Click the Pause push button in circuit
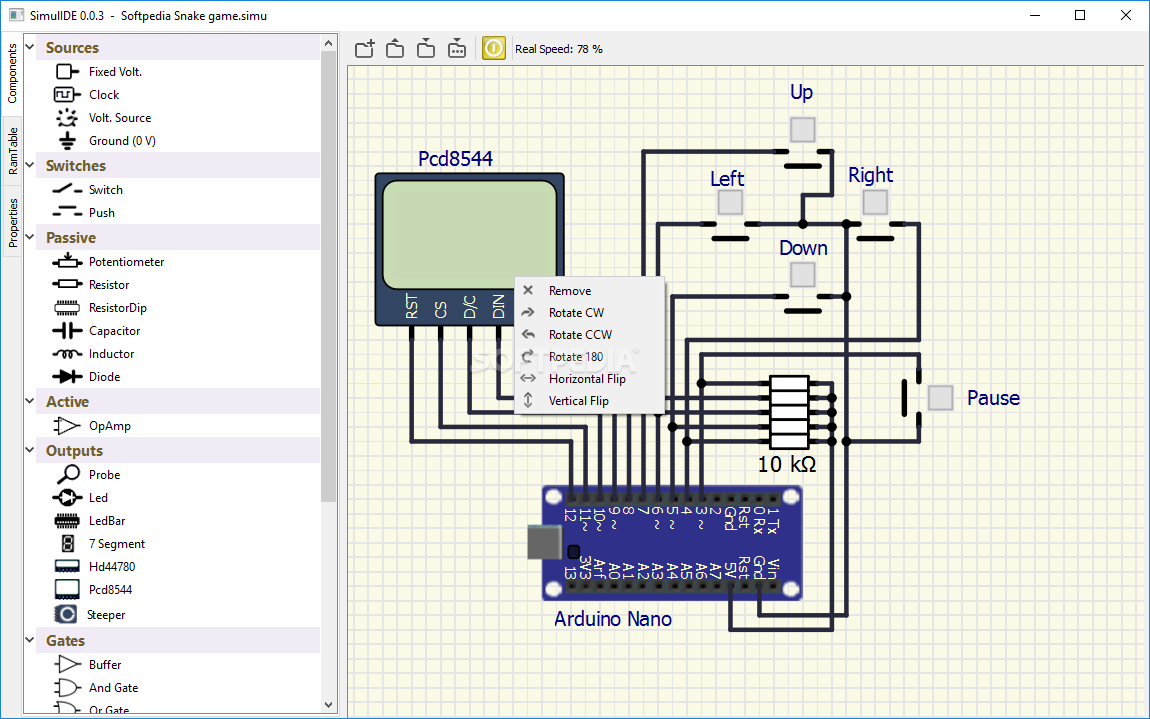This screenshot has height=719, width=1150. point(940,398)
